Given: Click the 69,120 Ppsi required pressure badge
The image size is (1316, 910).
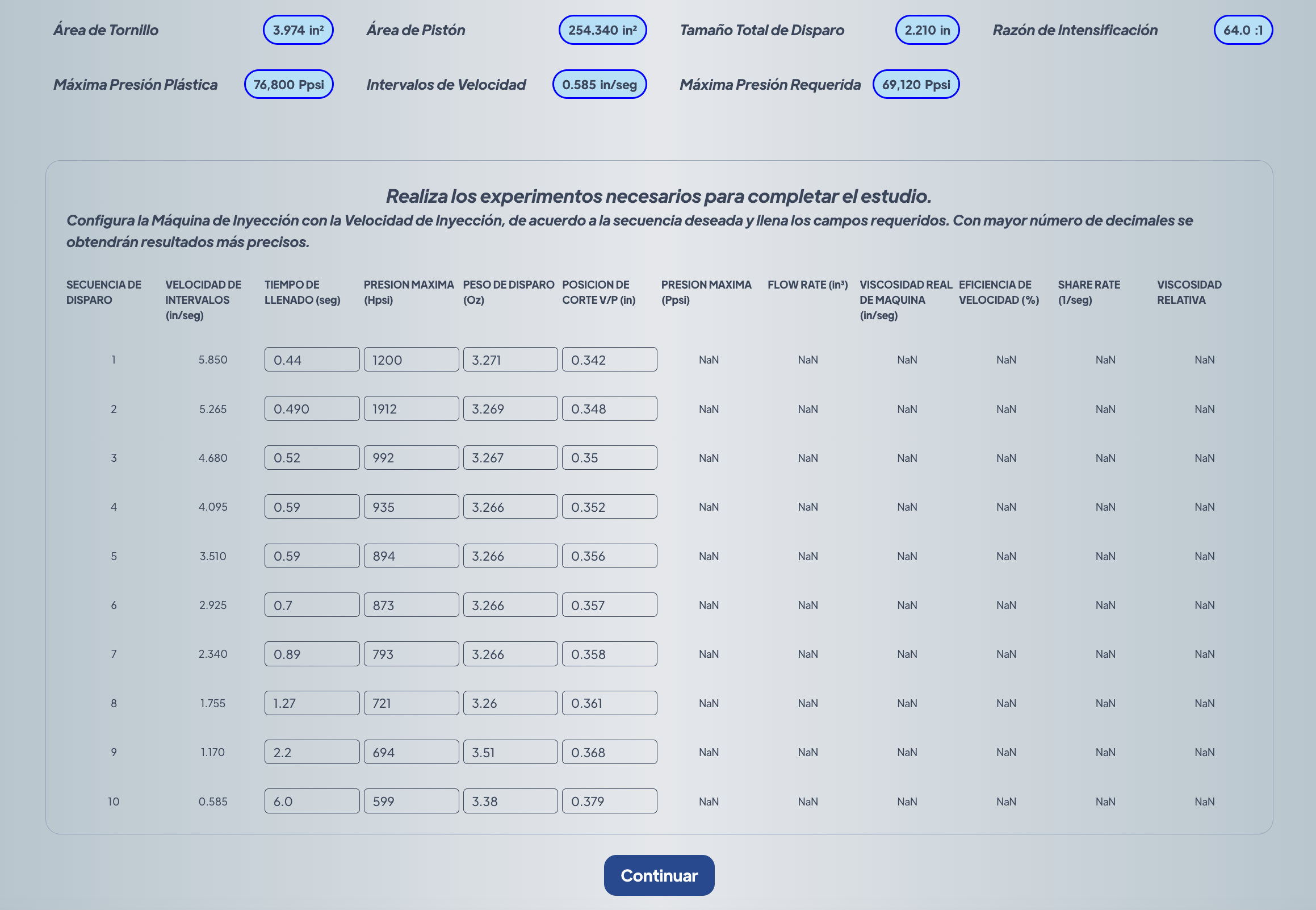Looking at the screenshot, I should click(916, 85).
